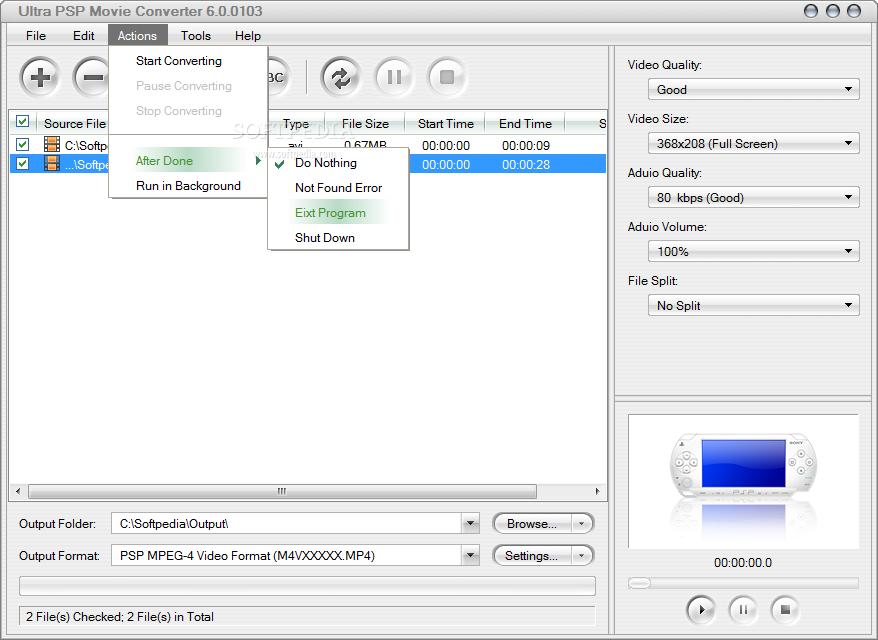This screenshot has width=878, height=640.
Task: Expand the Output Folder path dropdown
Action: point(470,524)
